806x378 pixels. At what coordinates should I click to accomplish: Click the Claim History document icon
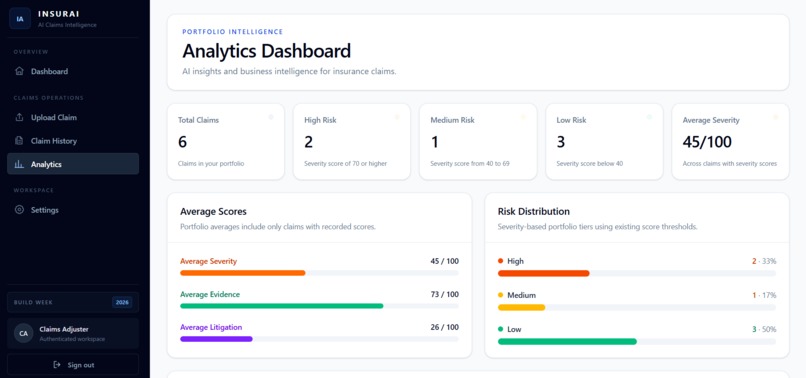pos(20,140)
